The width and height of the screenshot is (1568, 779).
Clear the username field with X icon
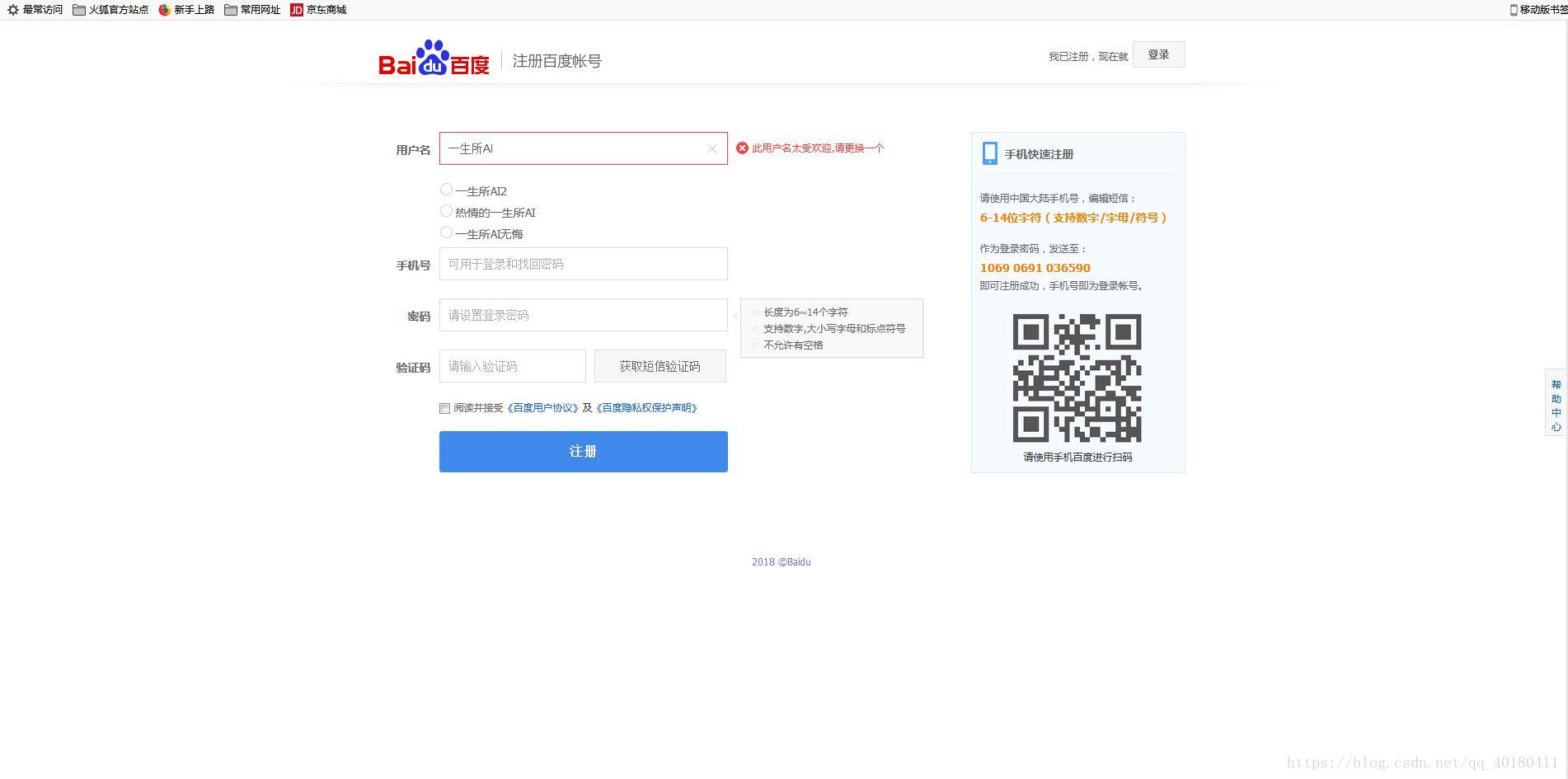[712, 149]
